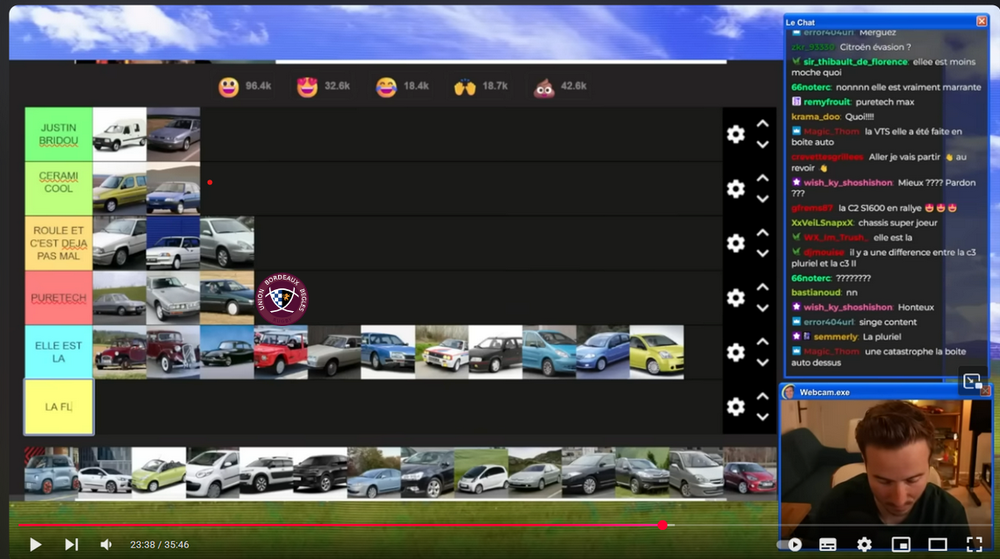The height and width of the screenshot is (559, 1000).
Task: Open settings gear for LA FL row
Action: tap(736, 407)
